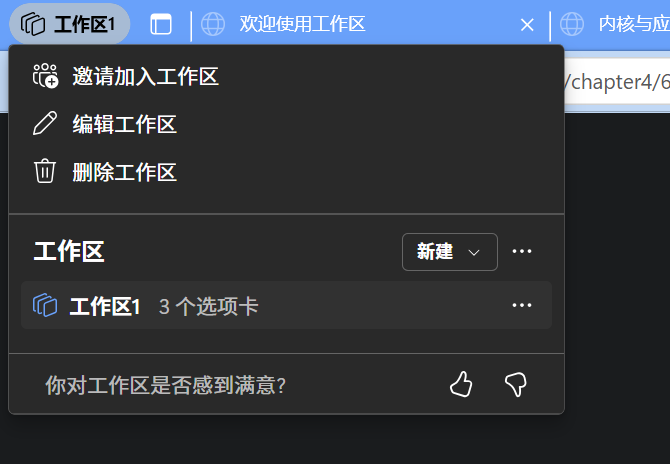This screenshot has height=464, width=670.
Task: Click the invite people icon
Action: 45,76
